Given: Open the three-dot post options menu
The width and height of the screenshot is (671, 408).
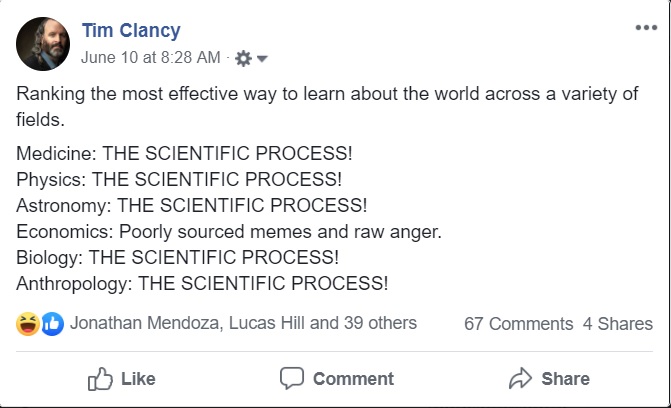Looking at the screenshot, I should click(646, 28).
